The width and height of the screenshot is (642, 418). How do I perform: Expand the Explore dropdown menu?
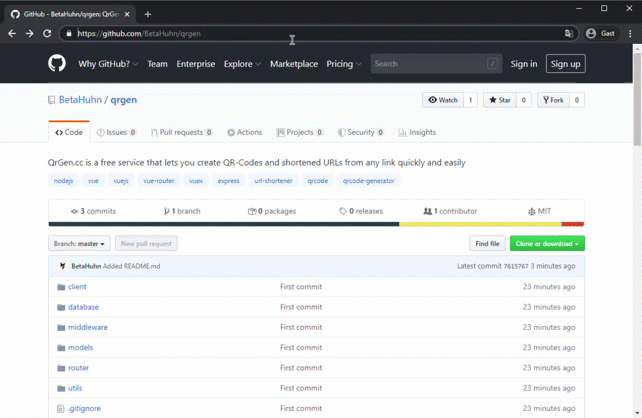point(242,64)
